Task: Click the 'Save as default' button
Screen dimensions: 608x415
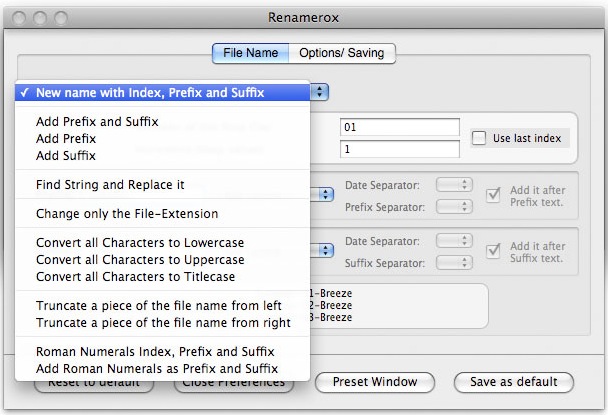Action: (513, 382)
